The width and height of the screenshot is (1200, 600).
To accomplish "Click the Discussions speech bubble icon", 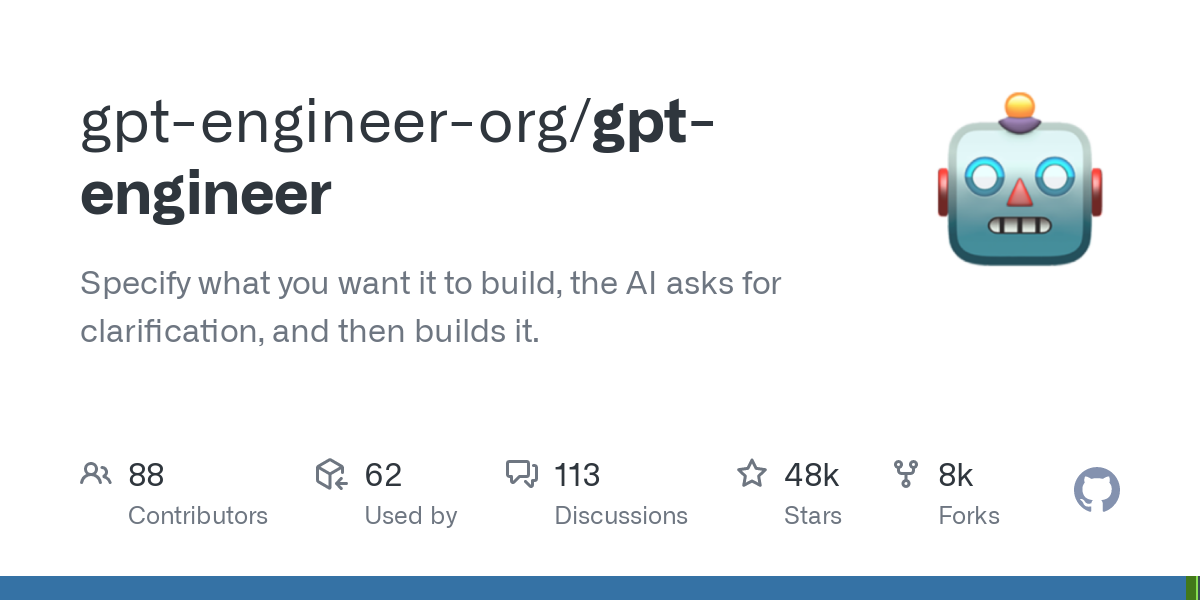I will click(522, 474).
